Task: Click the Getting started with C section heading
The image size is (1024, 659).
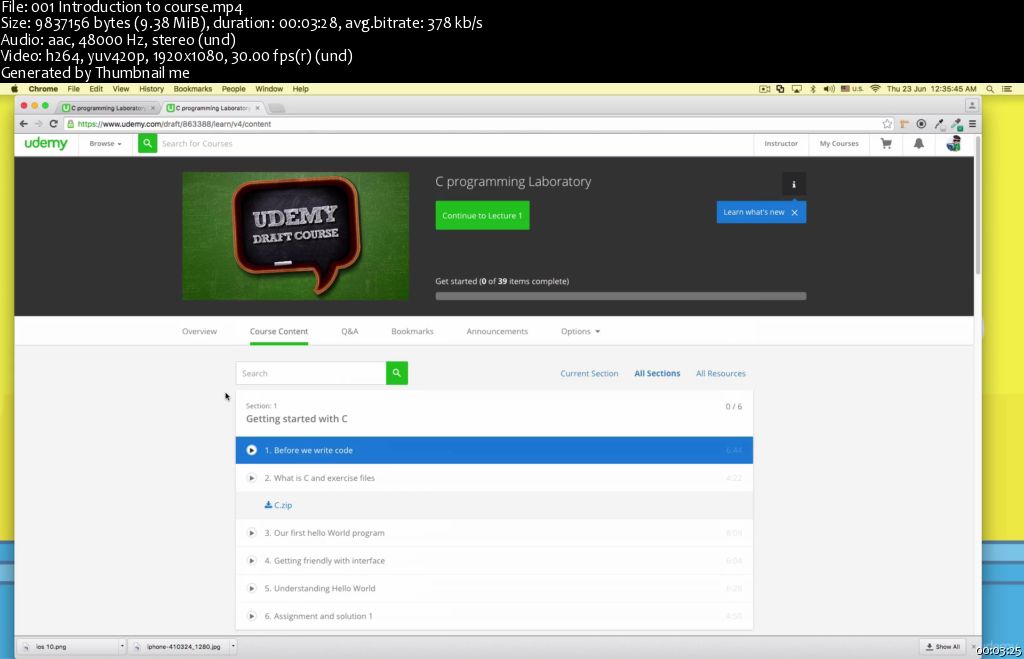Action: (x=296, y=419)
